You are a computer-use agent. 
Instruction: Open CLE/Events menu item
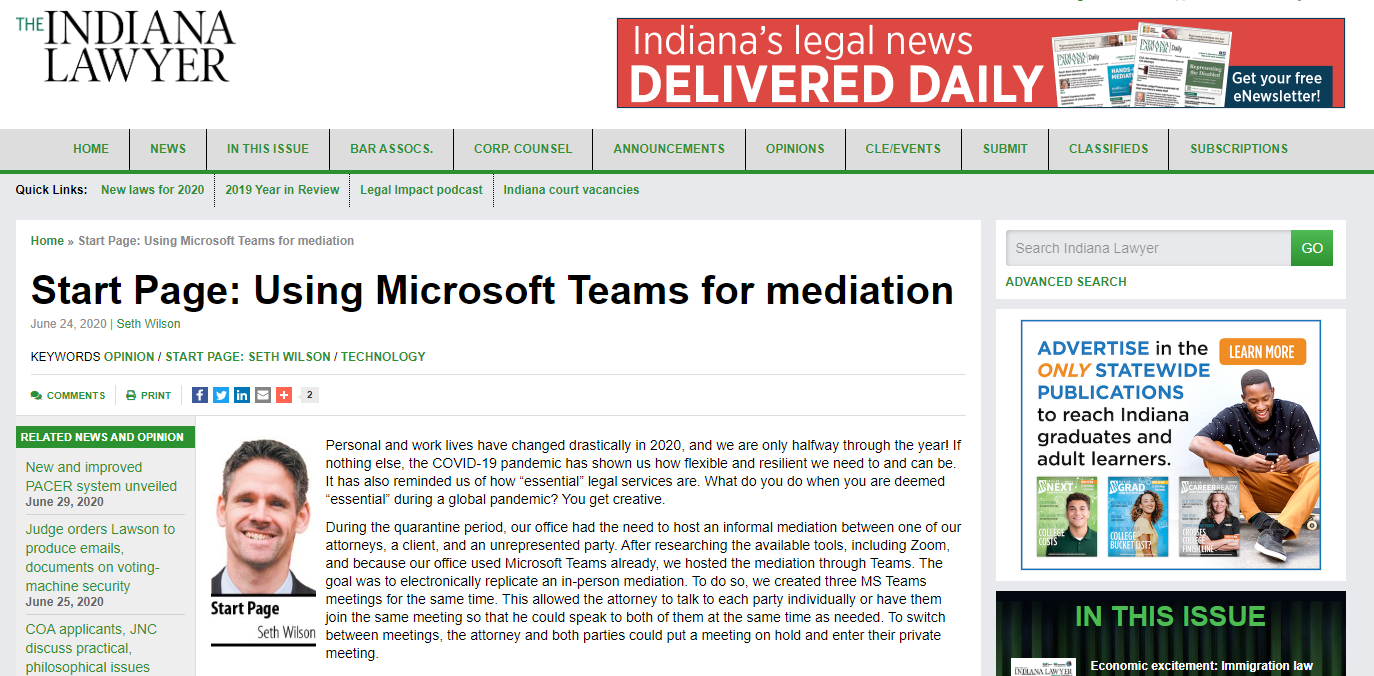point(903,149)
